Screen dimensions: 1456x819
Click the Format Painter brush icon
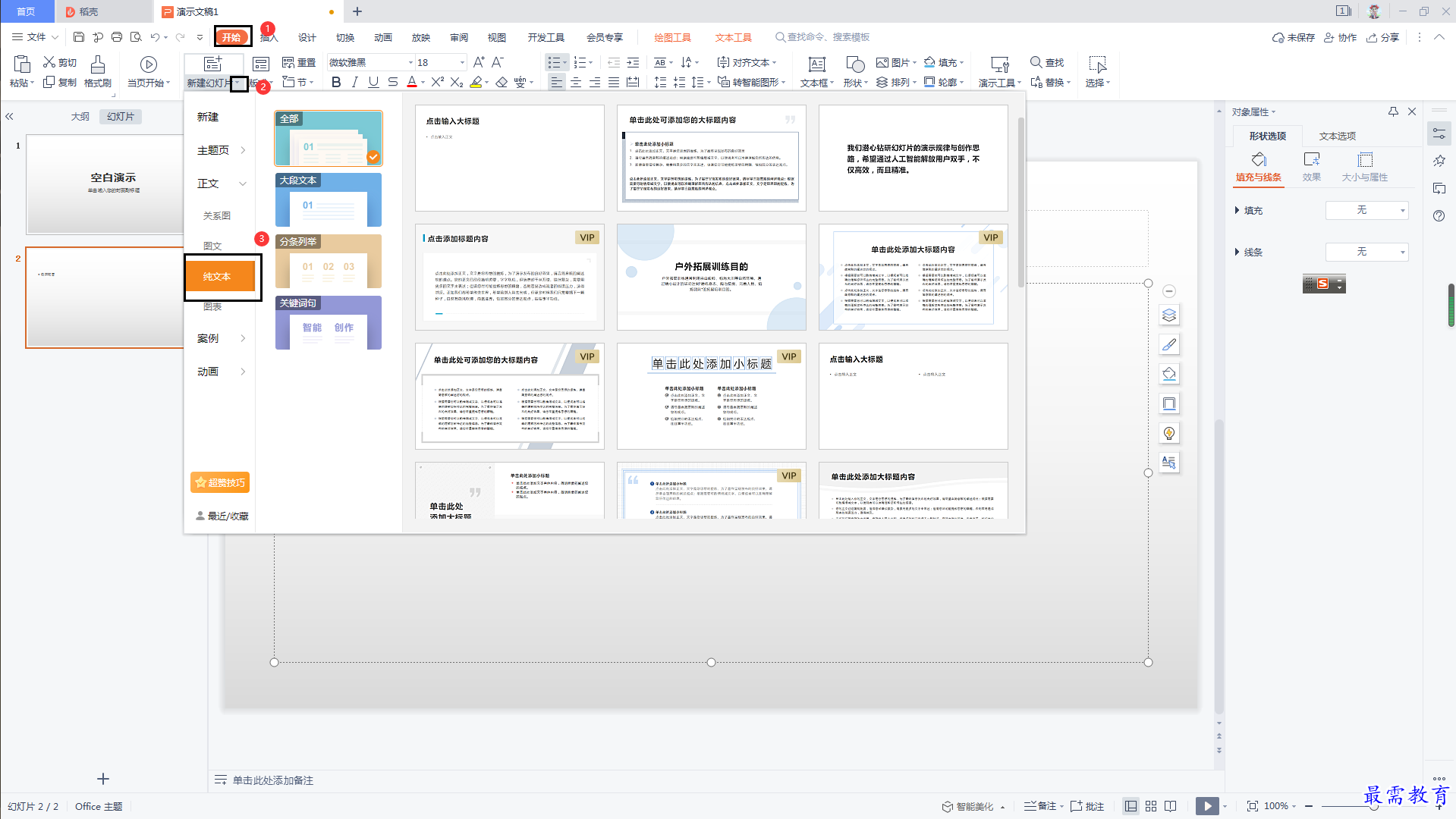[x=97, y=64]
